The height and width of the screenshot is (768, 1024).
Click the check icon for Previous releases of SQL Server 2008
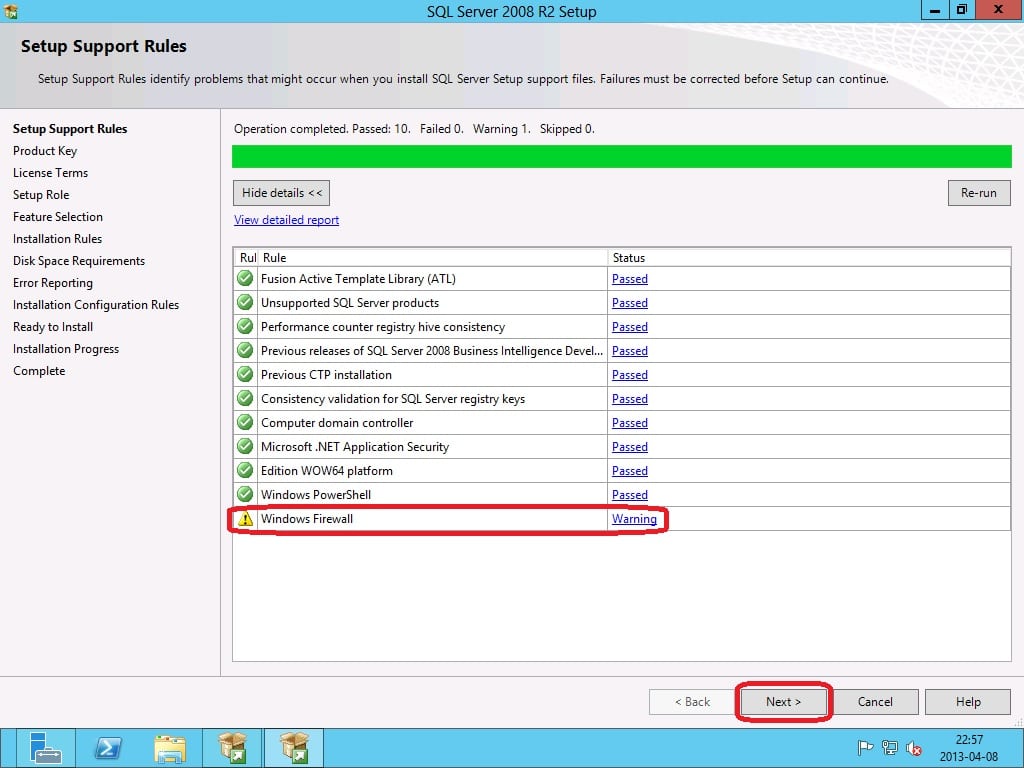pos(245,351)
